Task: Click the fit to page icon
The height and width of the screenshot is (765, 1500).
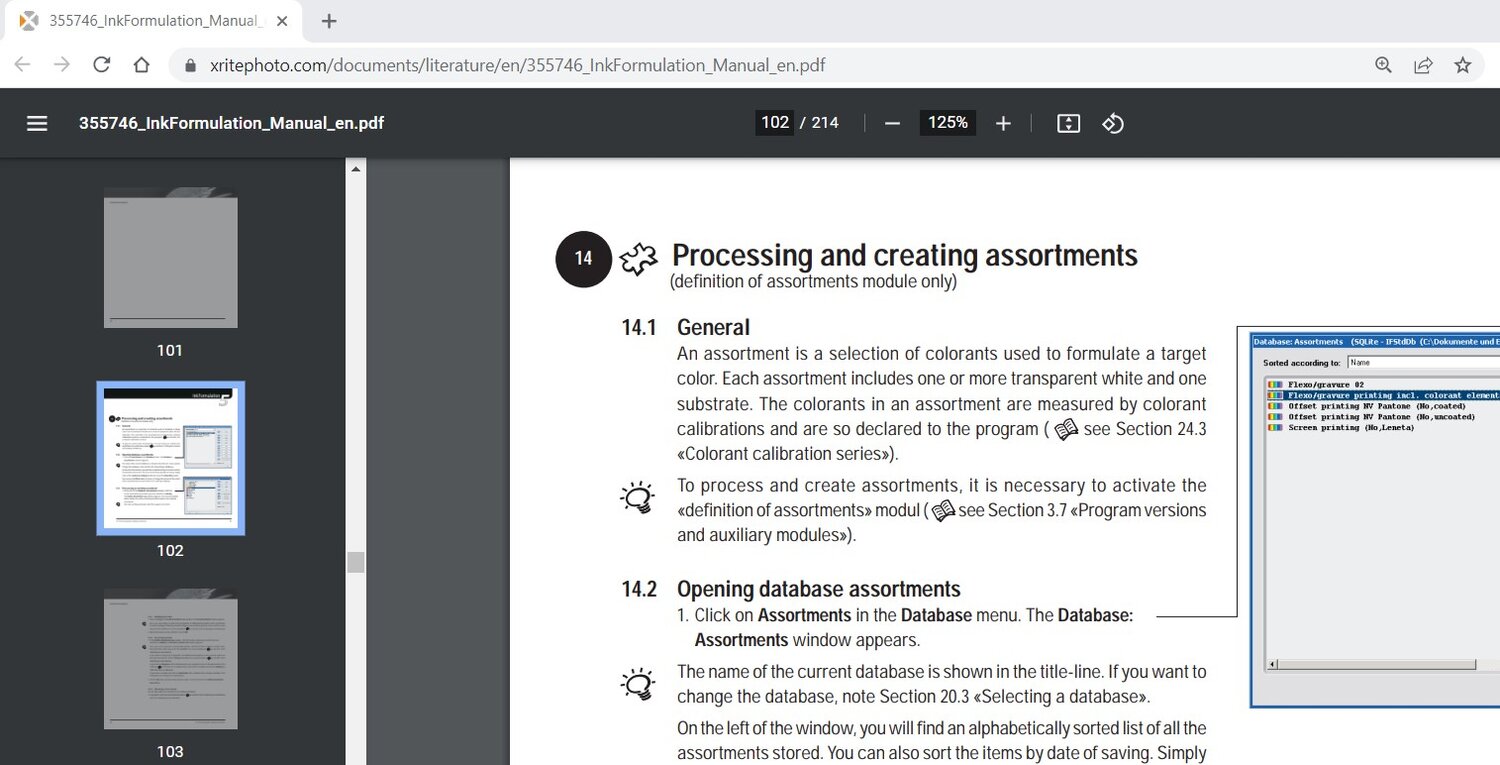Action: pos(1068,123)
